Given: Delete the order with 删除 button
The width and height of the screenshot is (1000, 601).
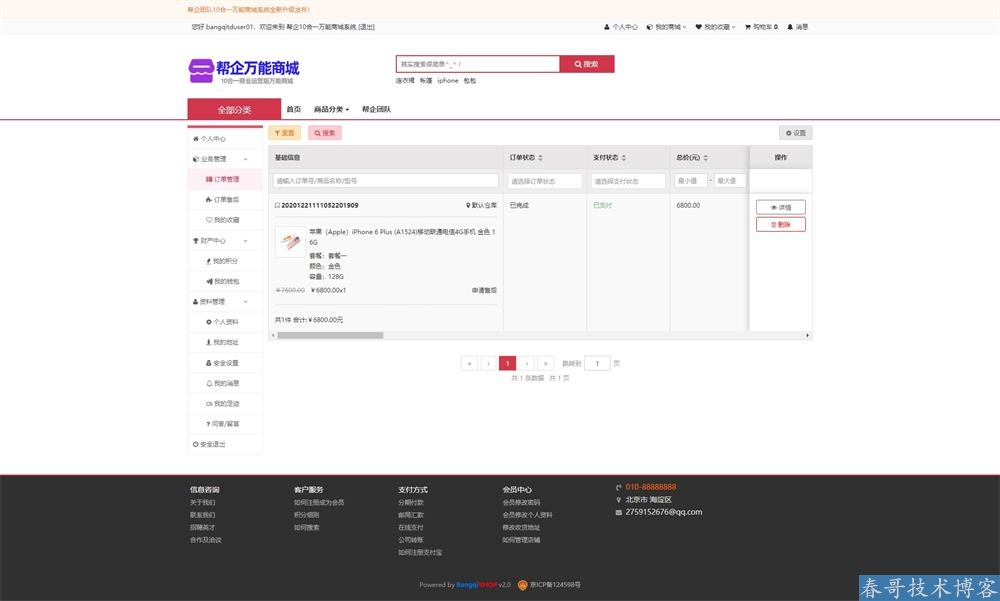Looking at the screenshot, I should [x=781, y=224].
